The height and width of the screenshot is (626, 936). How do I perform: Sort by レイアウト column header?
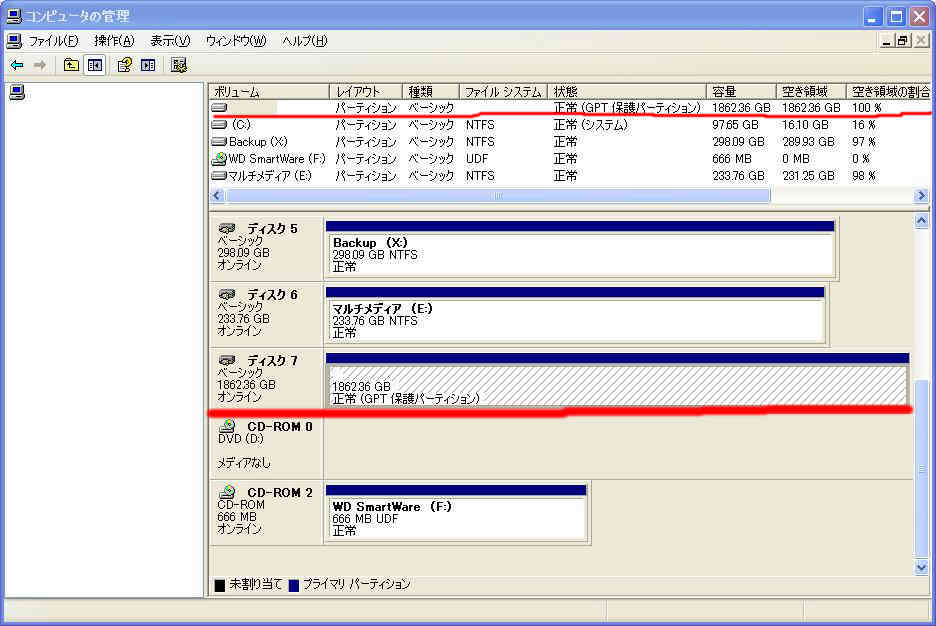pos(366,92)
